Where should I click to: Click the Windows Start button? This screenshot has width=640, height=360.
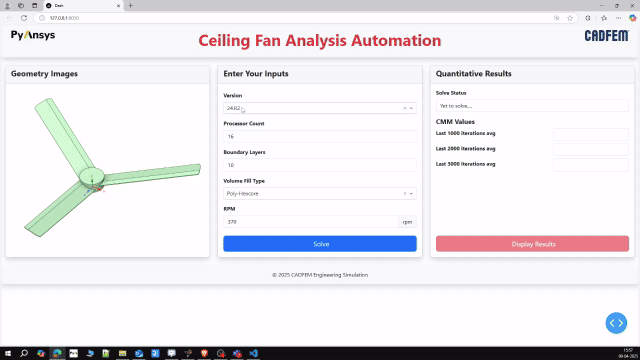pyautogui.click(x=8, y=353)
